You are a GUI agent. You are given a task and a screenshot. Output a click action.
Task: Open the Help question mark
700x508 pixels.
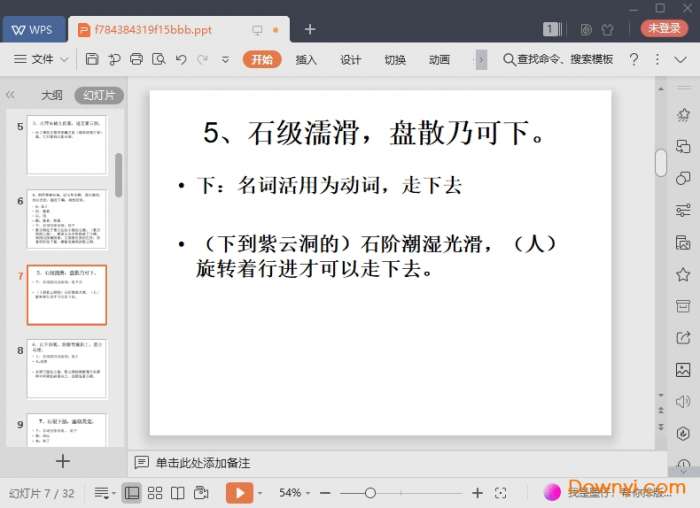coord(634,59)
